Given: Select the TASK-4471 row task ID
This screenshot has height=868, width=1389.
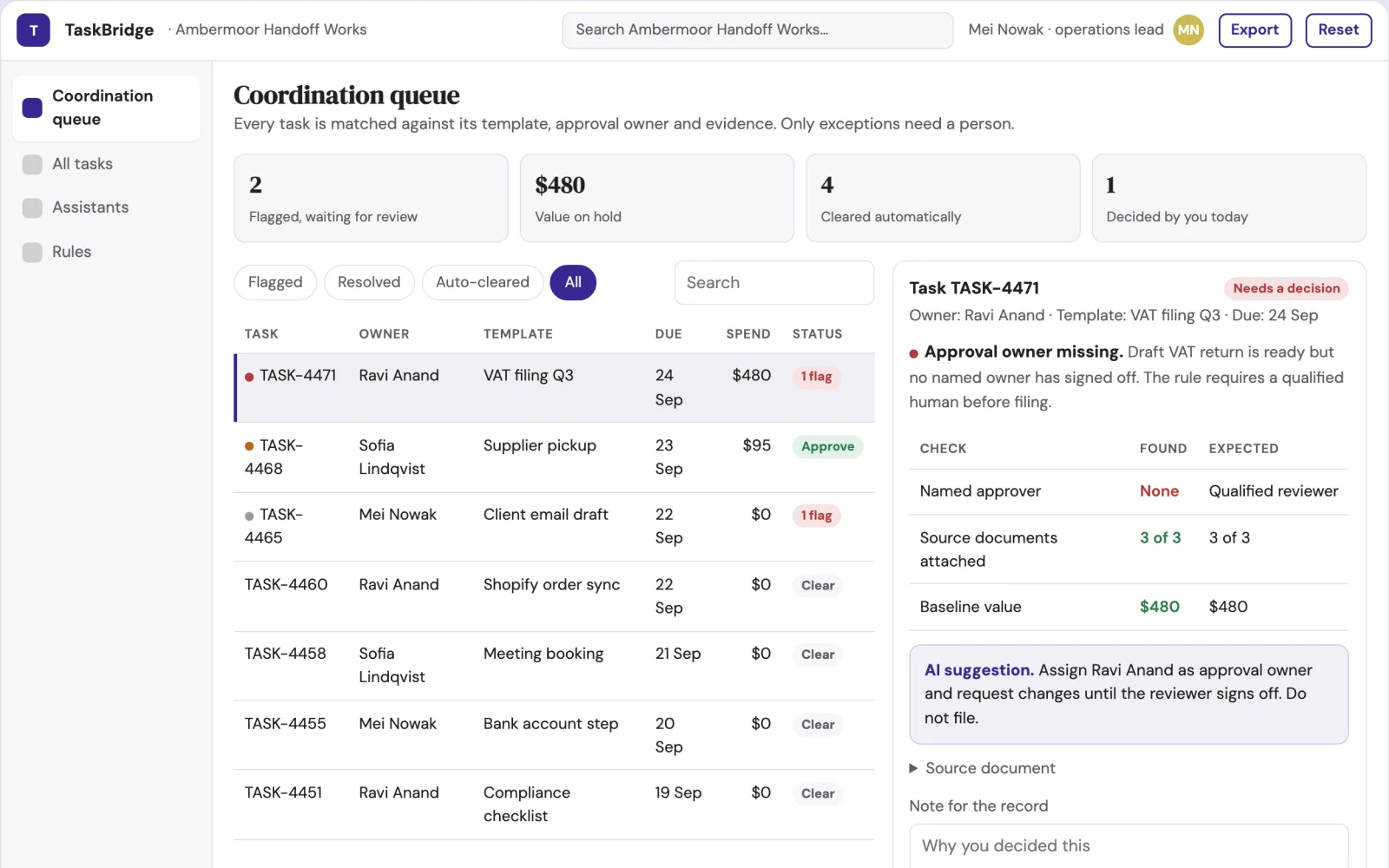Looking at the screenshot, I should point(298,376).
